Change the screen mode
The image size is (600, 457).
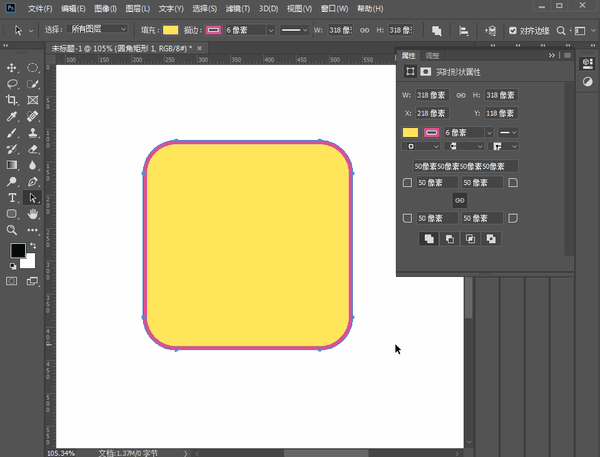[x=33, y=281]
